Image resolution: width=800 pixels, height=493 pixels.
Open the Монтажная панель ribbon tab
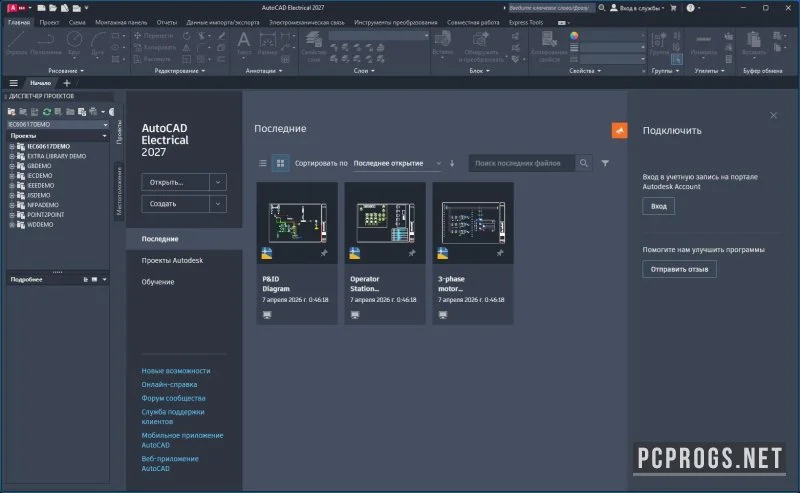point(121,22)
